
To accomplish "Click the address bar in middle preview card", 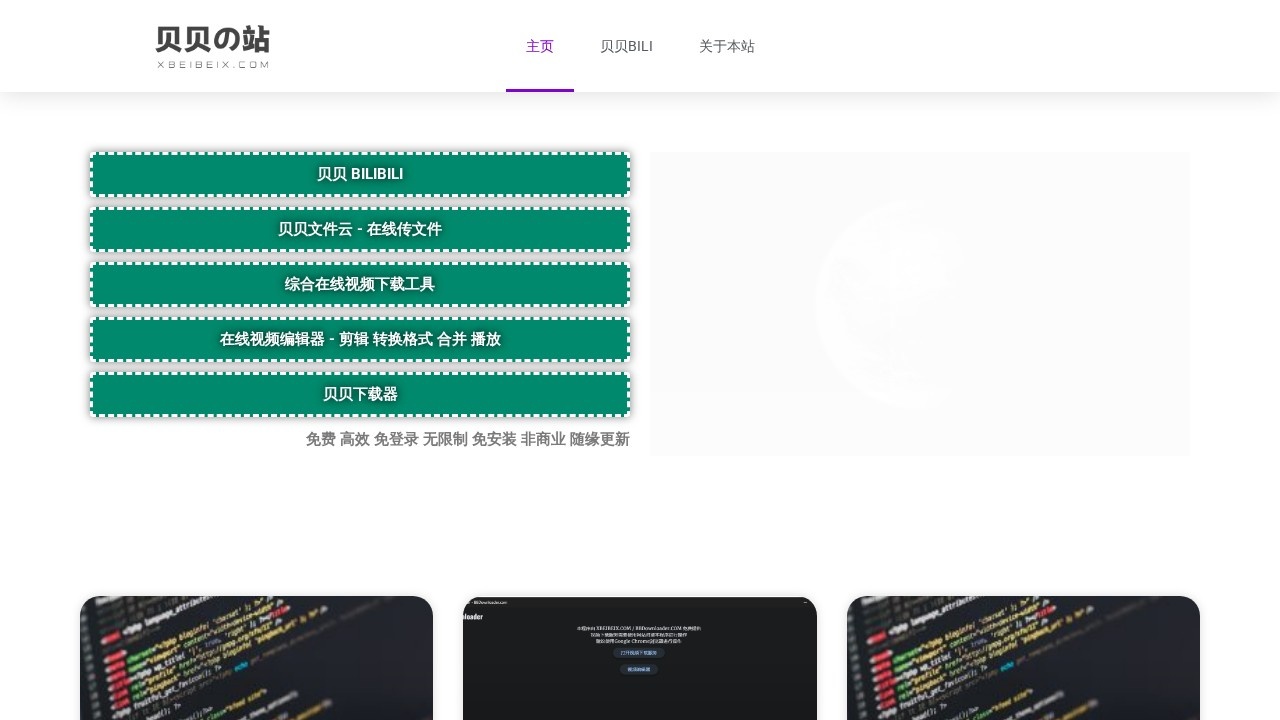I will click(490, 603).
